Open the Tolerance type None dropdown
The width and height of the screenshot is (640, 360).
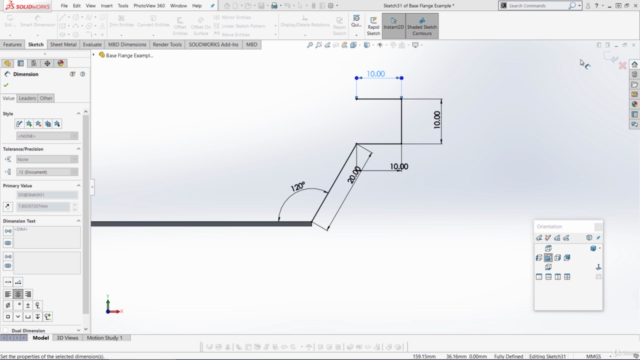[47, 159]
